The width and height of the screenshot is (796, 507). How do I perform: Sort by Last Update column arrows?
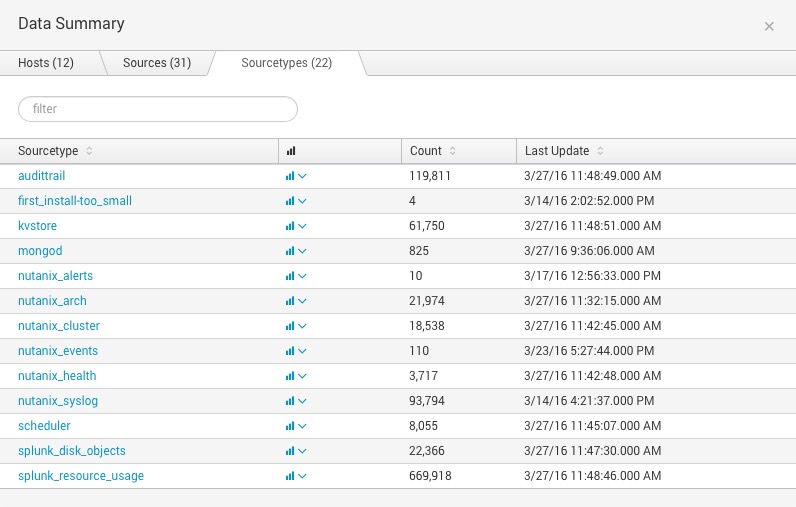[600, 151]
